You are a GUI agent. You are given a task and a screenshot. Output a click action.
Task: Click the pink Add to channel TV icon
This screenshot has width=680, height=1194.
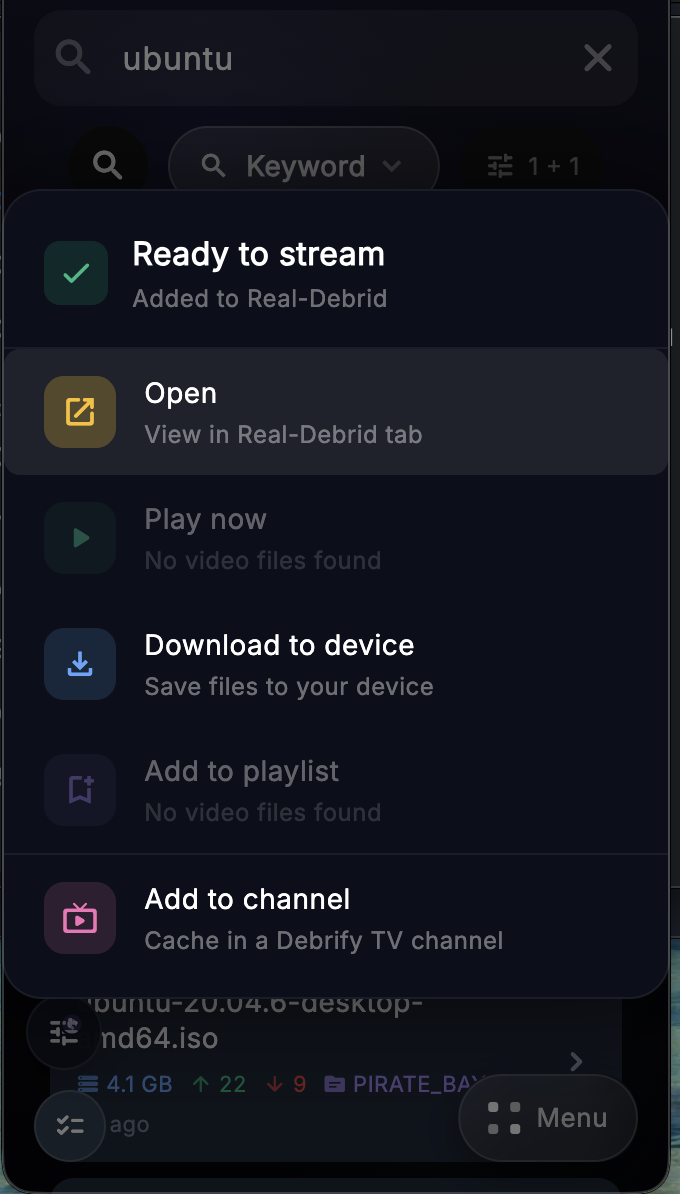(79, 917)
